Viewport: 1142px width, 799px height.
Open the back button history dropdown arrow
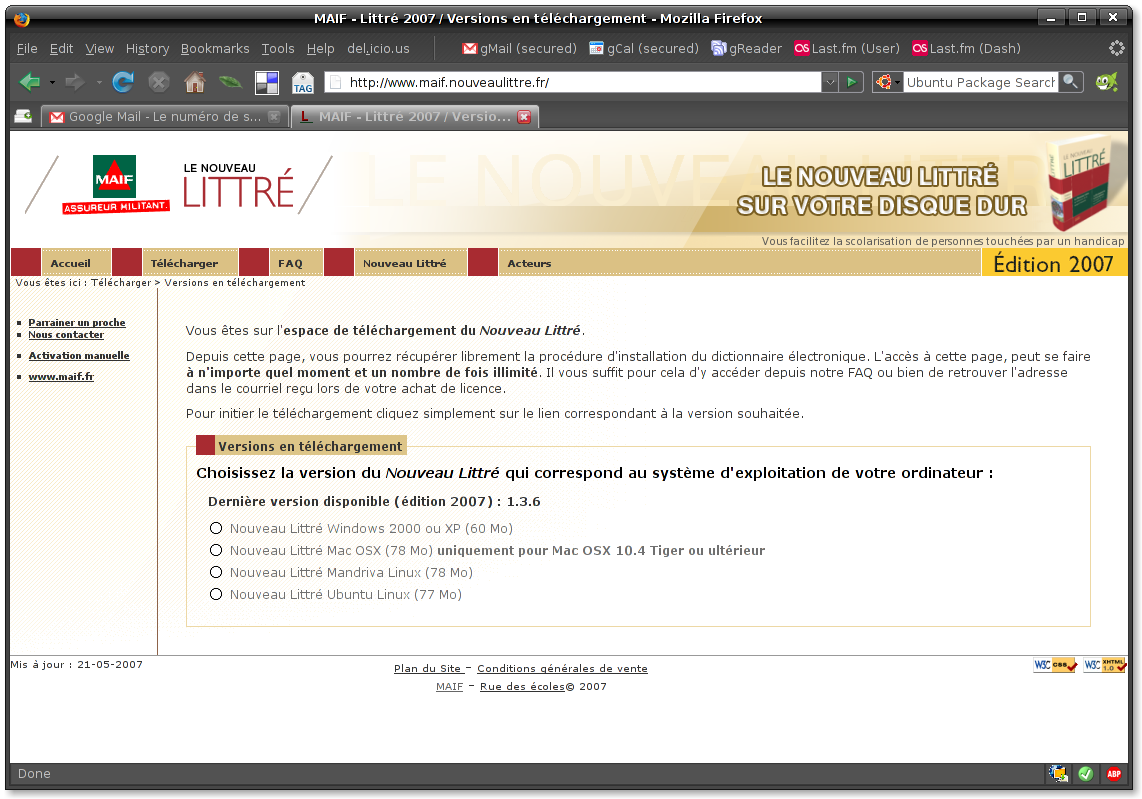point(52,82)
